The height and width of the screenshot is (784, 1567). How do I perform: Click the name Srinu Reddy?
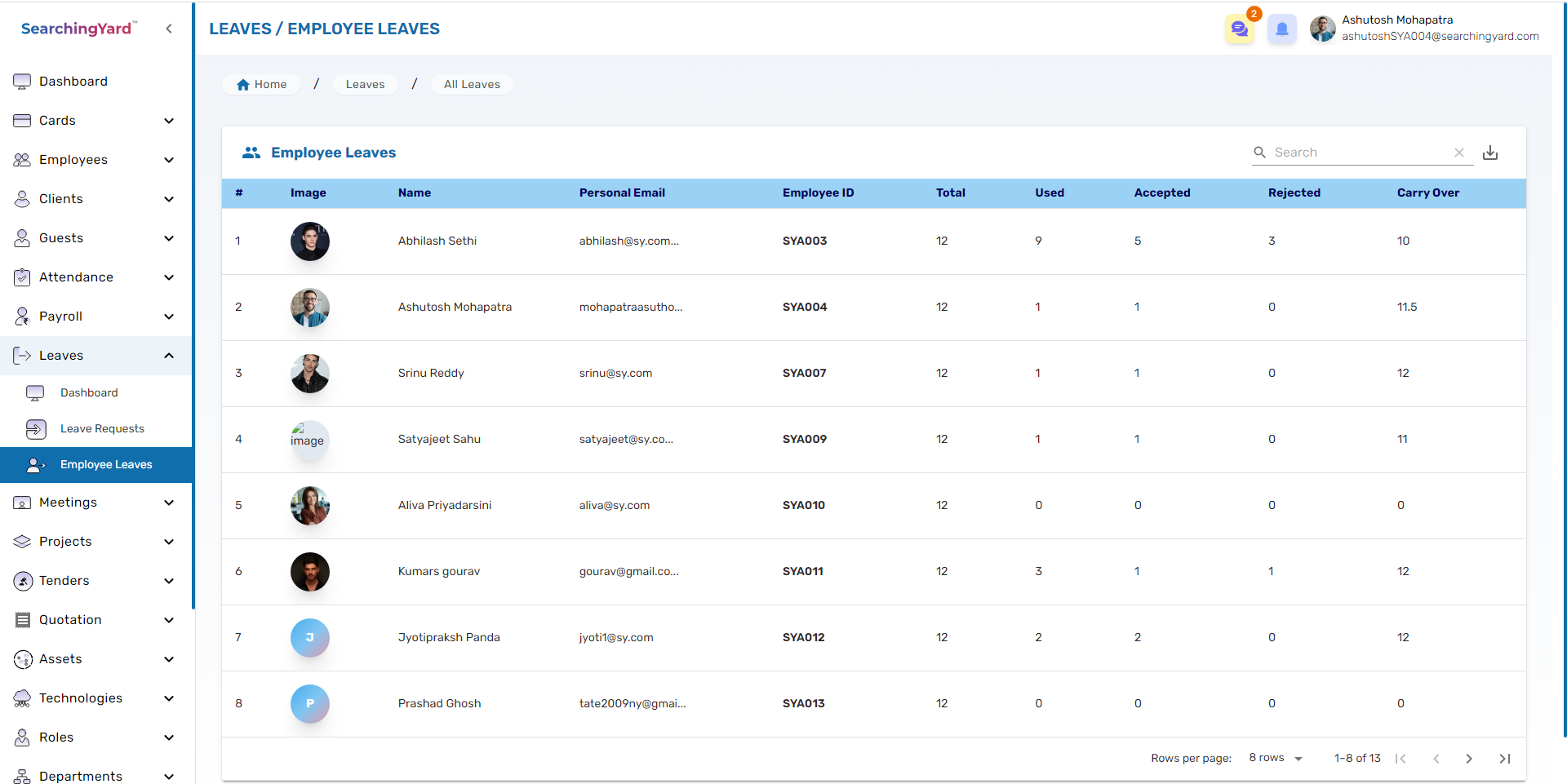click(x=431, y=374)
